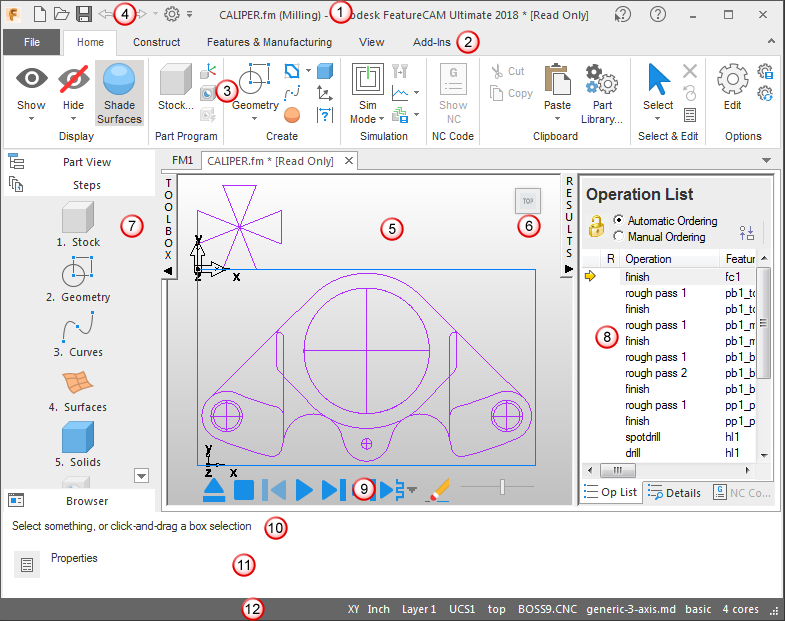785x621 pixels.
Task: Click the delete X icon in Select & Edit
Action: pyautogui.click(x=690, y=71)
